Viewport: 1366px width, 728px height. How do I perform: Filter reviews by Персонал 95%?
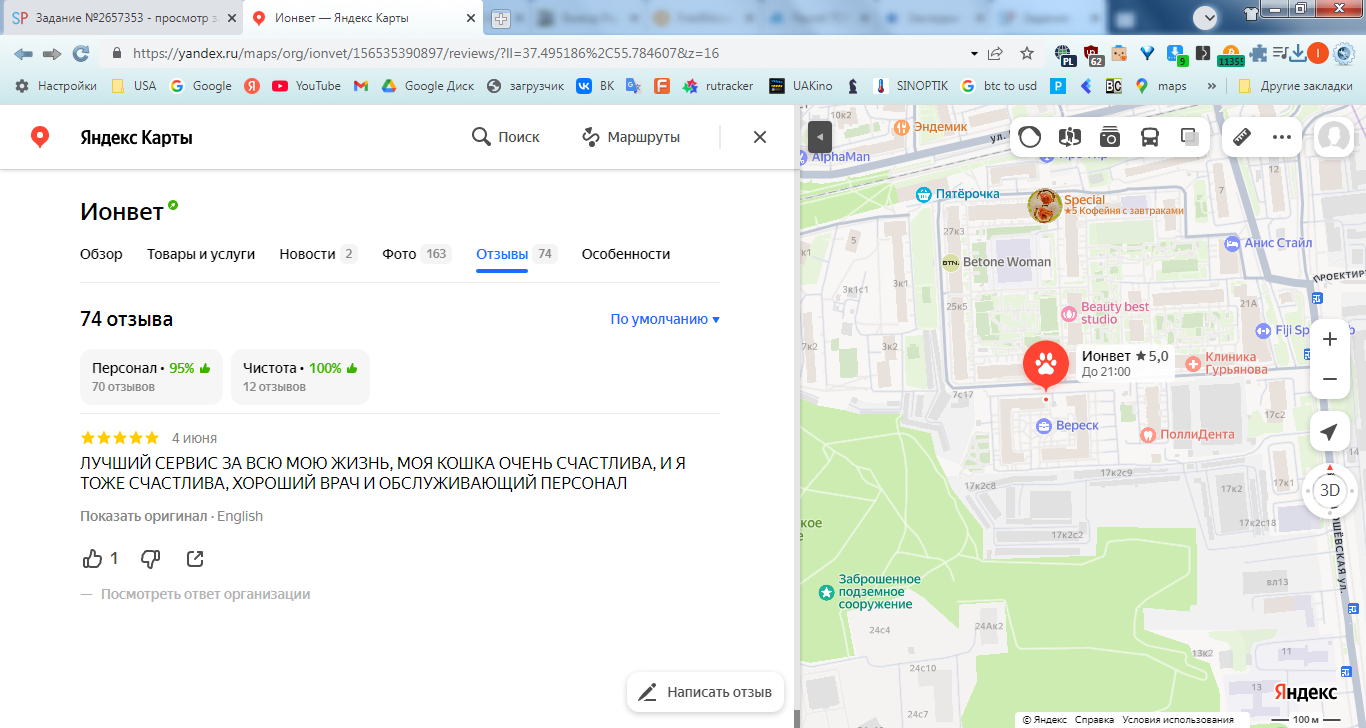tap(151, 377)
